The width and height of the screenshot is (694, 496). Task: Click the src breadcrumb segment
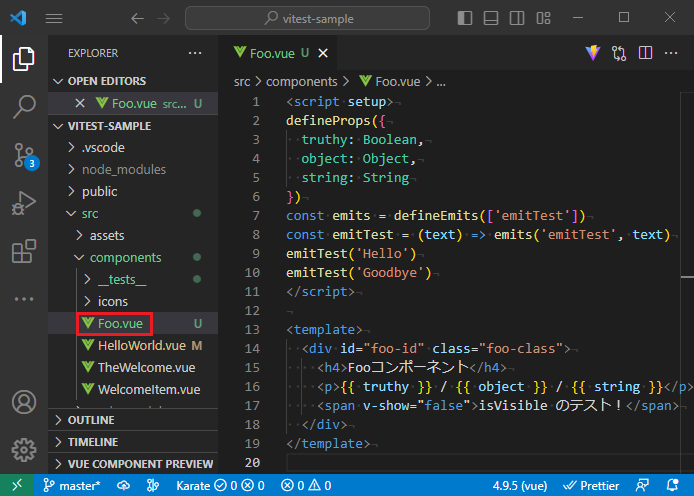point(242,81)
